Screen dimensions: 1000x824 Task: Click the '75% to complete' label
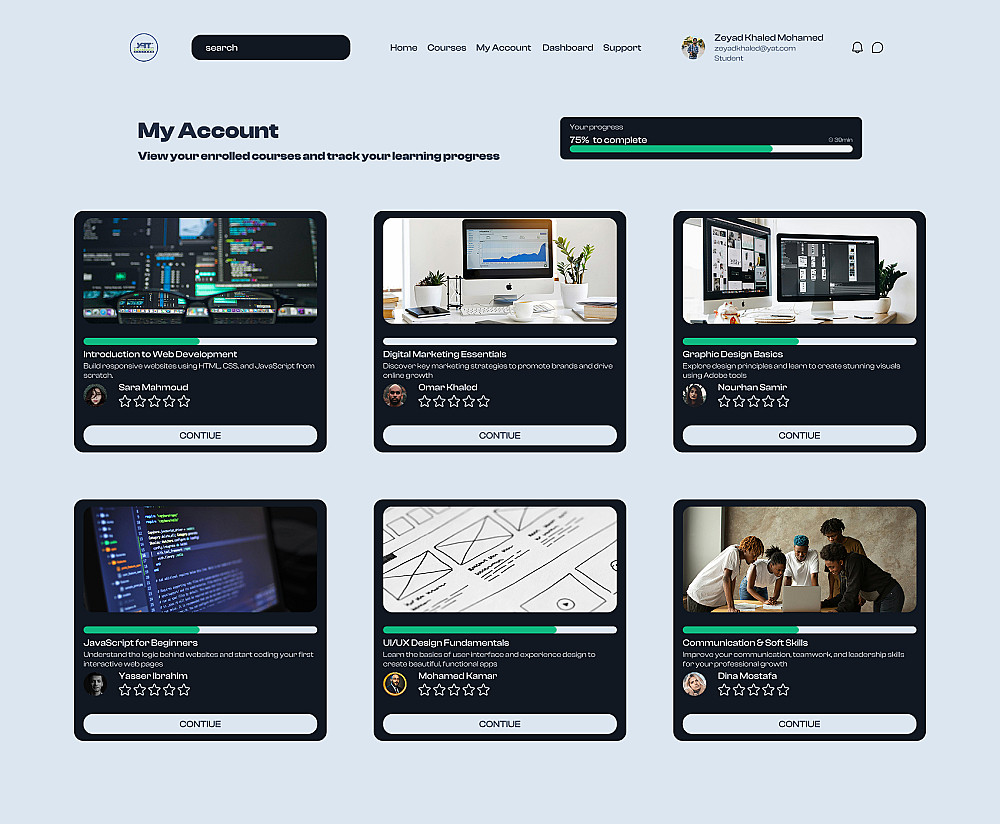[x=608, y=140]
